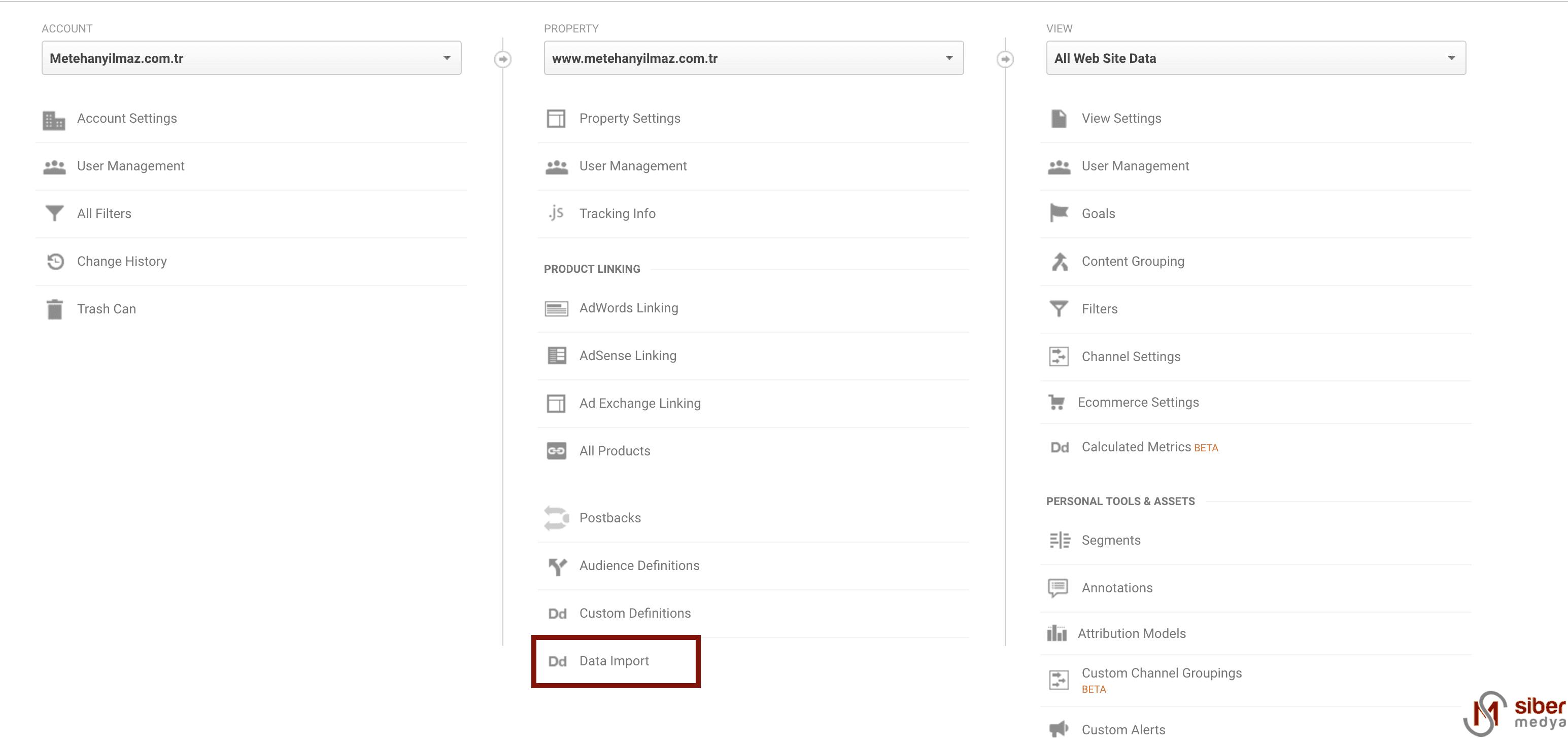Open User Management under Account
The height and width of the screenshot is (747, 1568).
pyautogui.click(x=130, y=166)
